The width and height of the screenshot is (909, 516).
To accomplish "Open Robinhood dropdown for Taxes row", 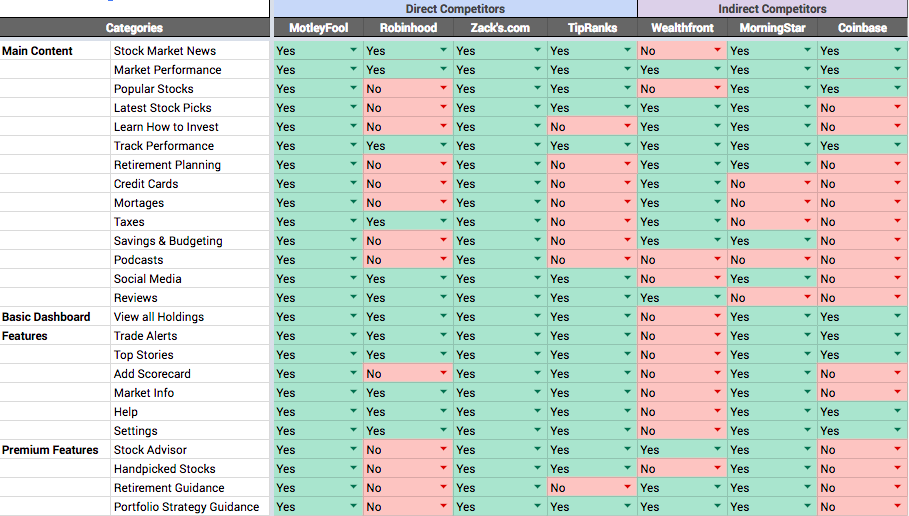I will (443, 221).
